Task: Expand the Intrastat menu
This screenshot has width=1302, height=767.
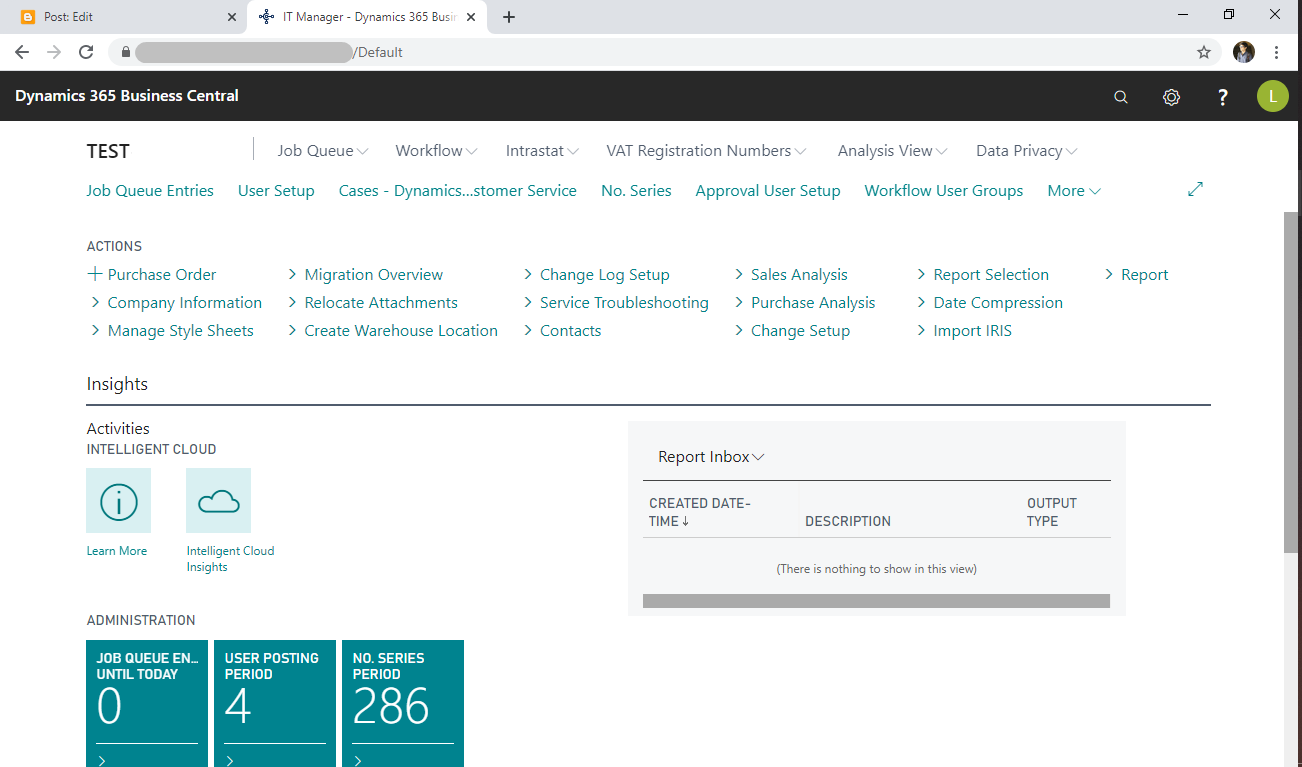Action: pos(542,151)
